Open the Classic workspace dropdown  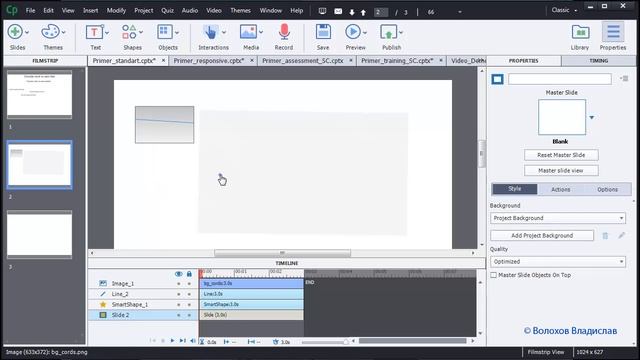(x=564, y=10)
